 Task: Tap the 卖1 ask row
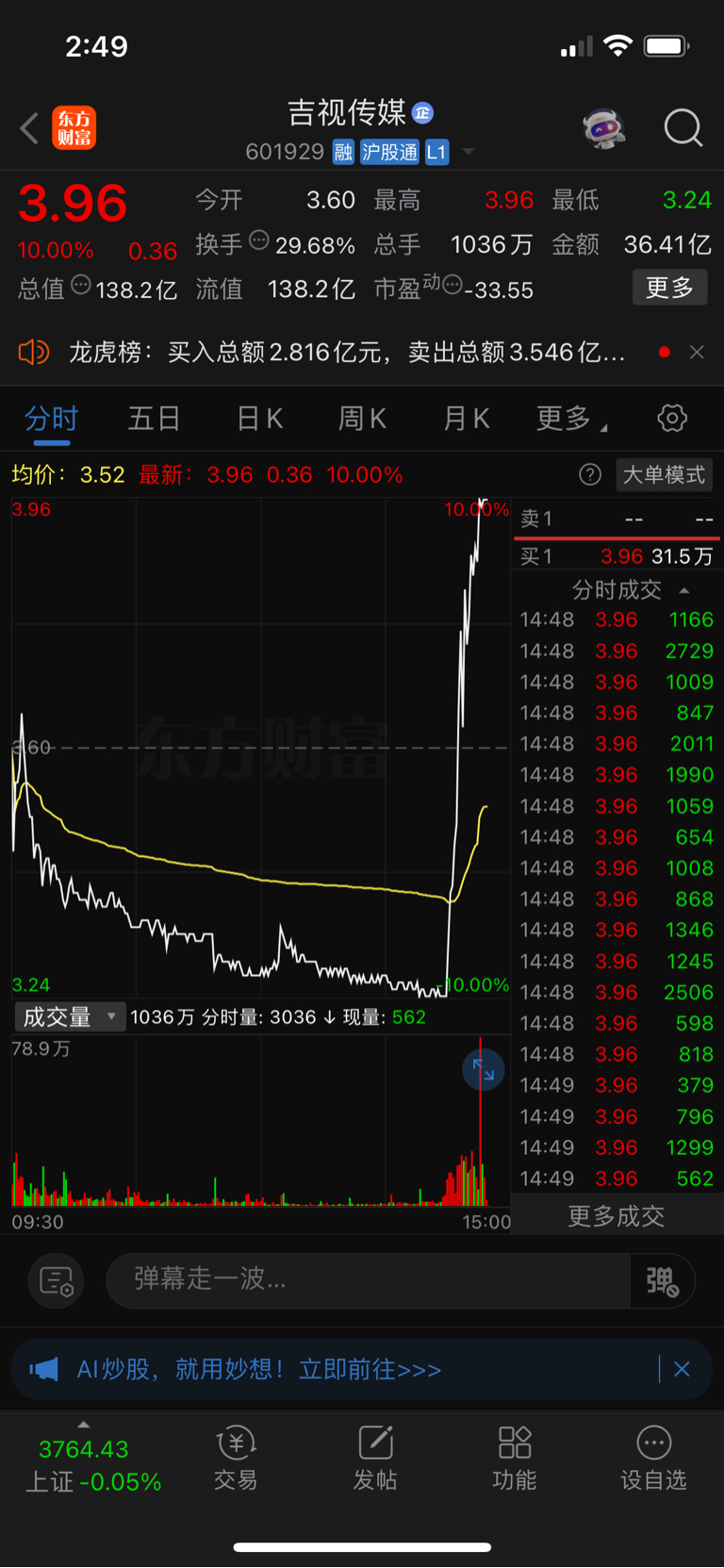click(617, 519)
